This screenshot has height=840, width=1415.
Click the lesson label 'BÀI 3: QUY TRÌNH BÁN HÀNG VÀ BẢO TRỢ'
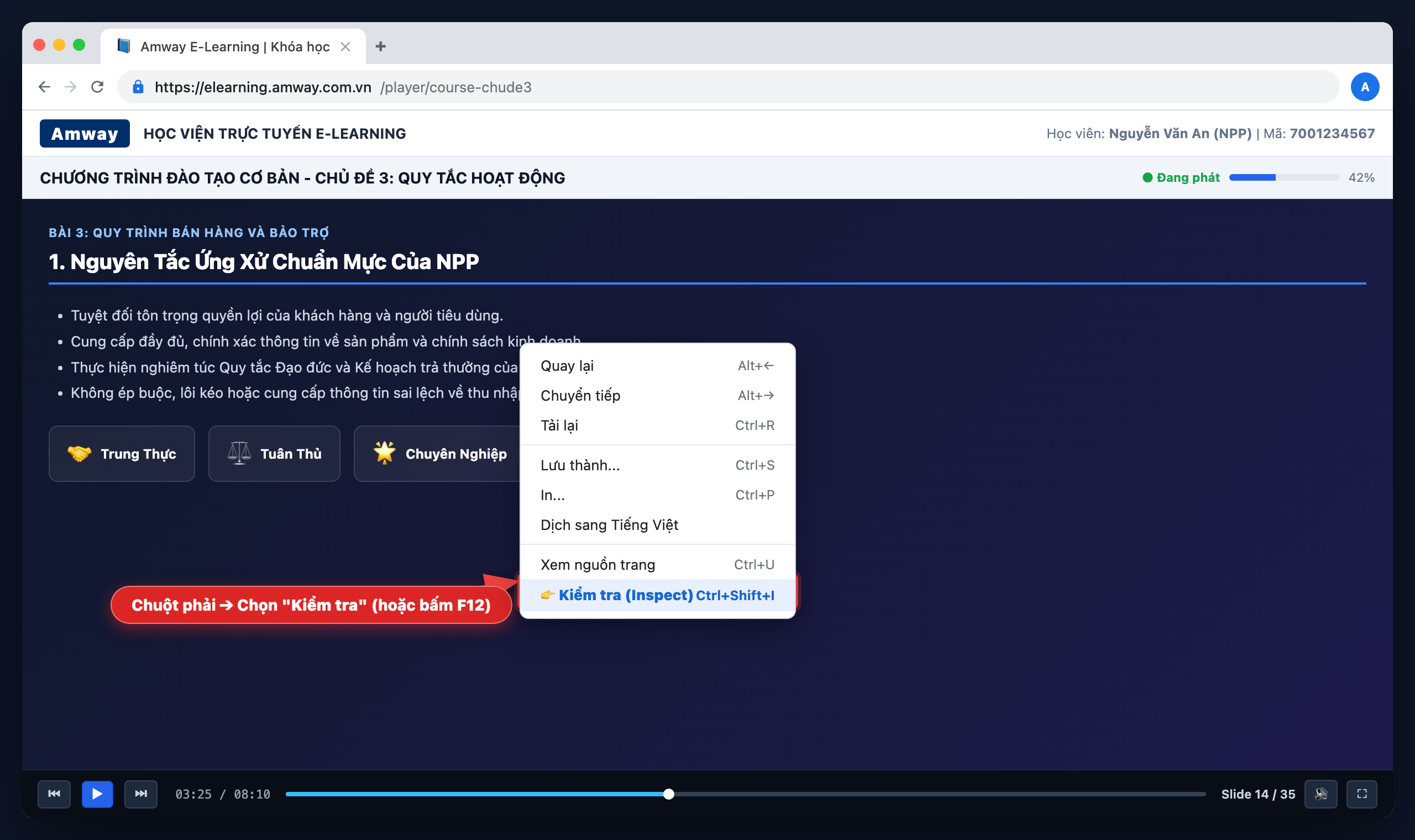[188, 233]
